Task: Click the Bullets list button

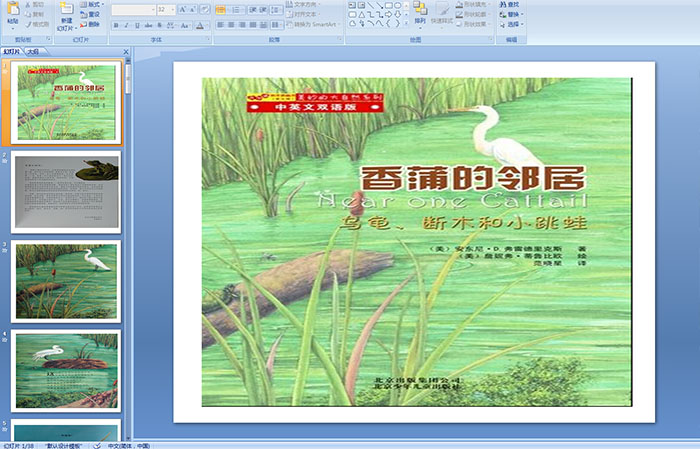Action: [x=222, y=9]
